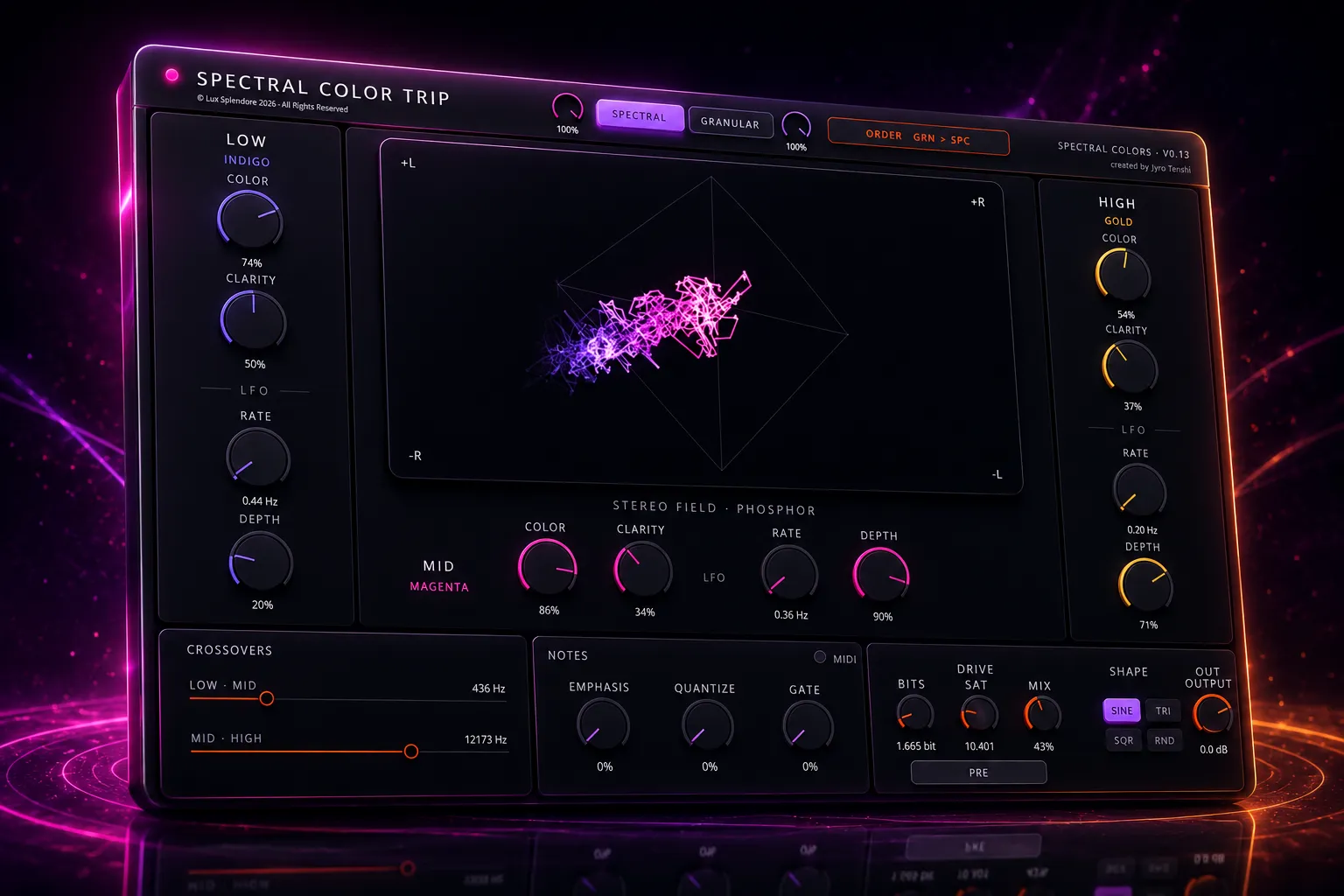Click the 0% value under GATE
Image resolution: width=1344 pixels, height=896 pixels.
[x=810, y=766]
